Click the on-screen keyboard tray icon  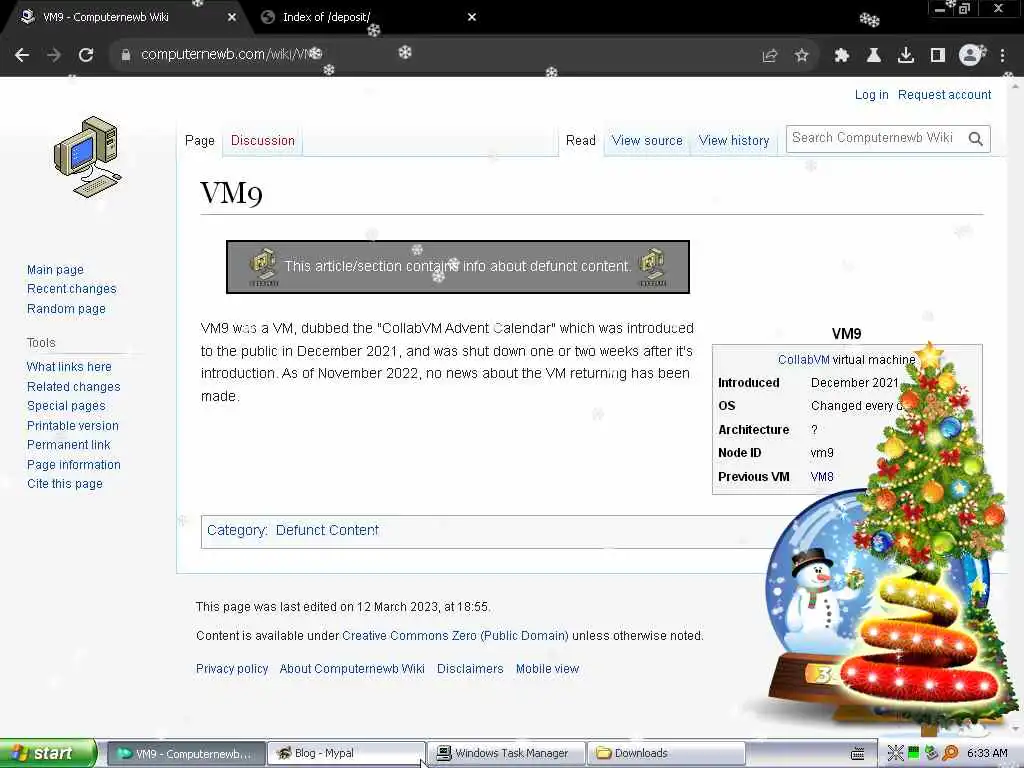pyautogui.click(x=857, y=754)
